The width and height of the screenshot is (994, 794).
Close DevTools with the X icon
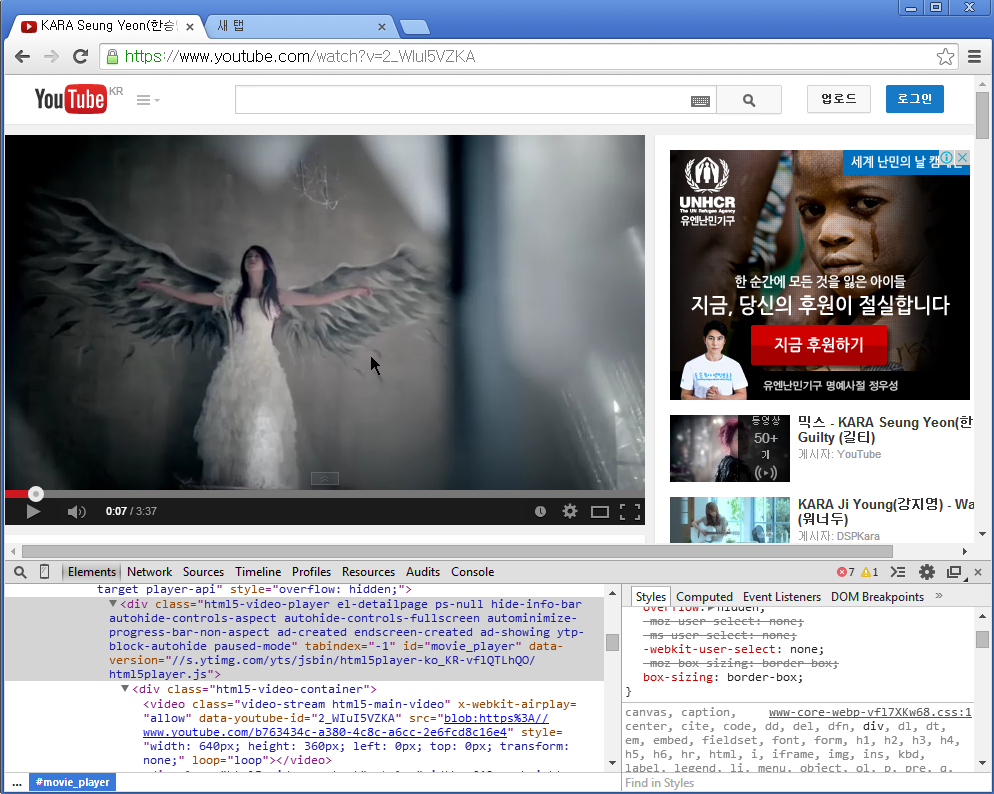[x=978, y=572]
